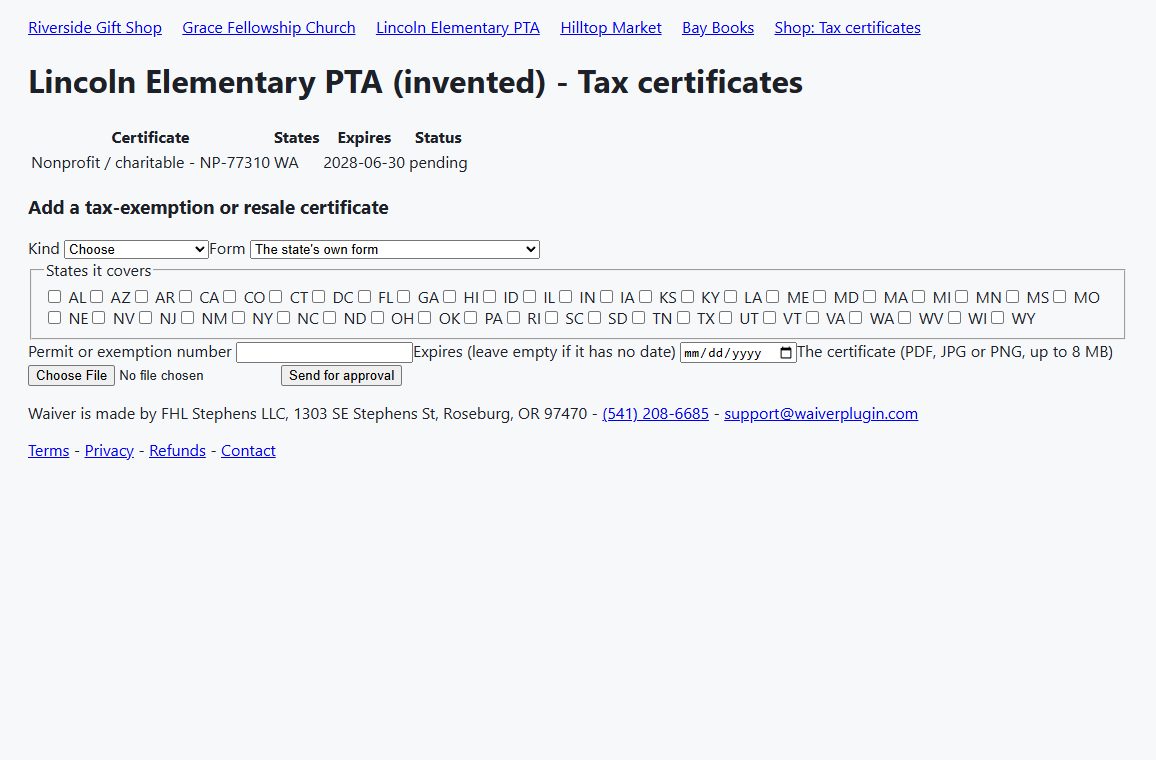This screenshot has height=760, width=1156.
Task: Check the FL state checkbox
Action: coord(364,296)
